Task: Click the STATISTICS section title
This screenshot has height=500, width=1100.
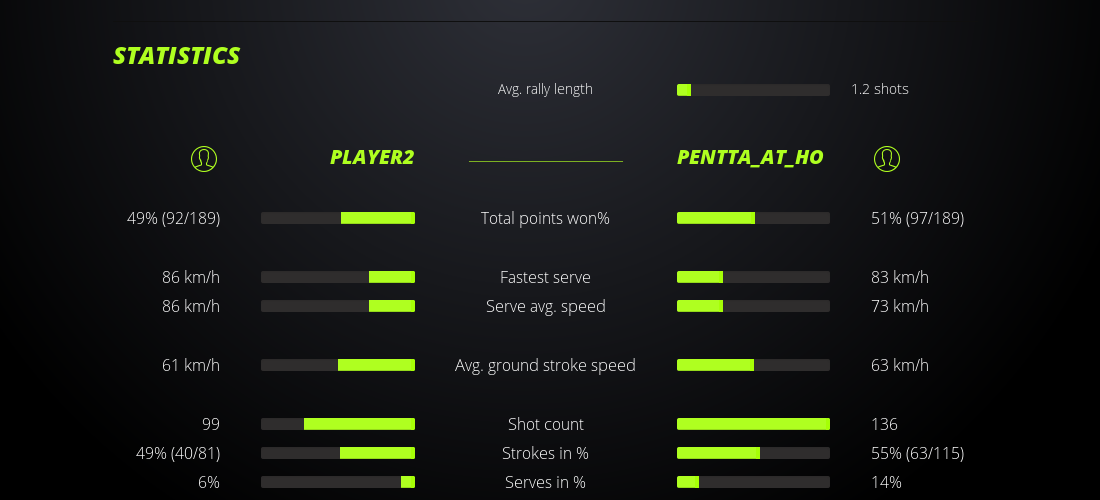Action: (177, 56)
